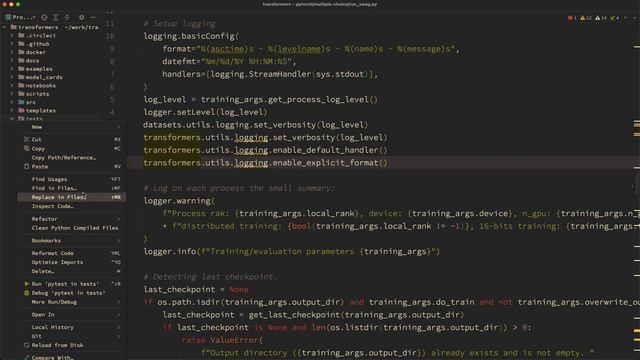Click the logger.setLevel(log_level) line
This screenshot has height=360, width=640.
(205, 112)
